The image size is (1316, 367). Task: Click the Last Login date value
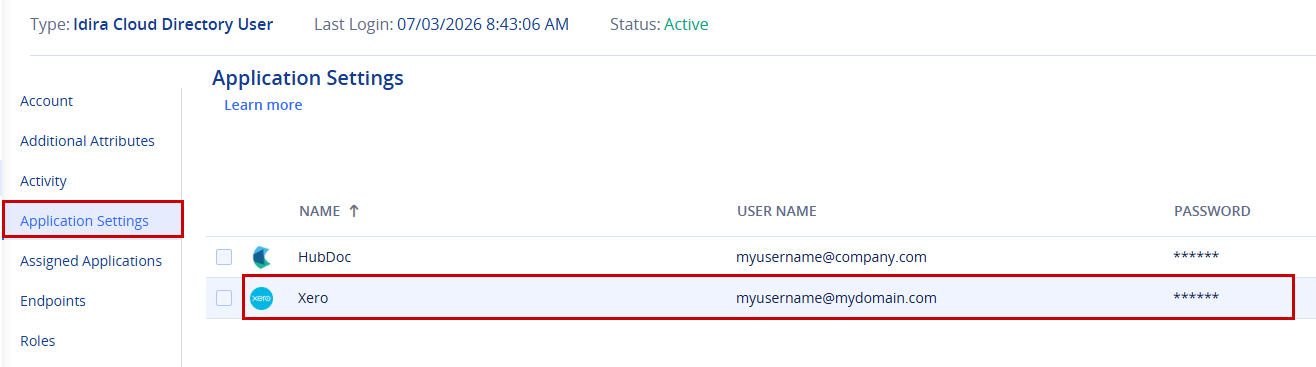[483, 24]
